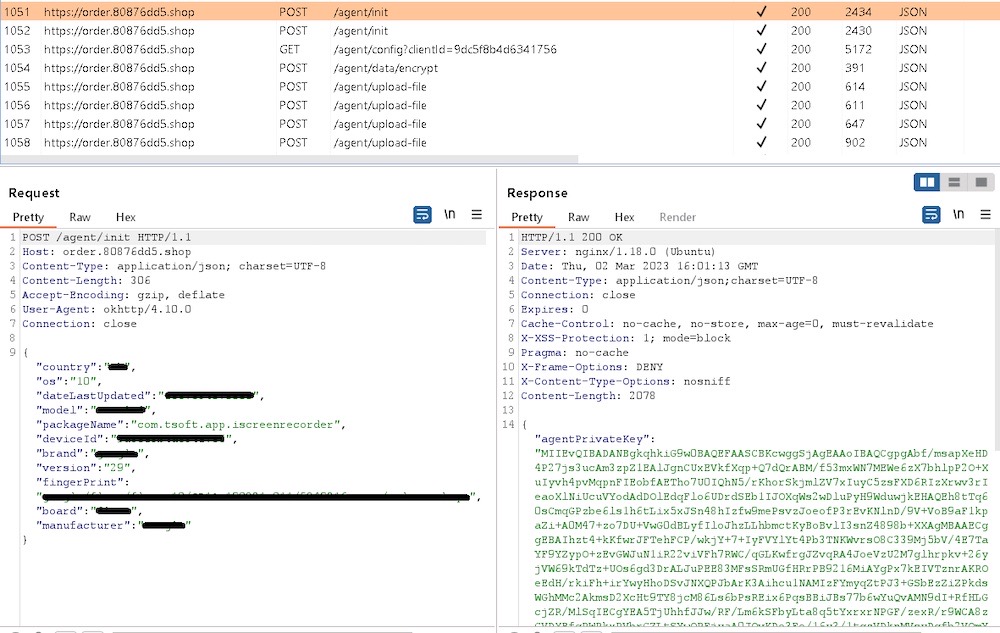The width and height of the screenshot is (1000, 633).
Task: Select the Render tab in Response panel
Action: pos(677,217)
